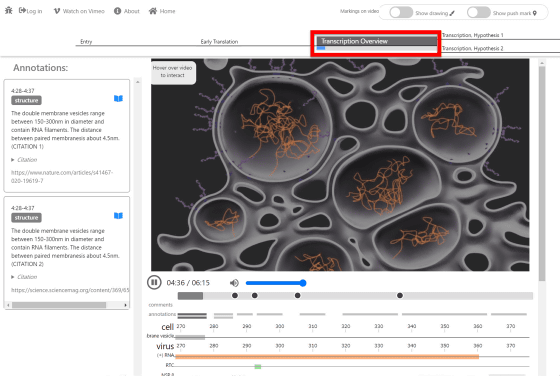Image resolution: width=560 pixels, height=376 pixels.
Task: Click the dark gray progress segment of timeline
Action: [190, 296]
